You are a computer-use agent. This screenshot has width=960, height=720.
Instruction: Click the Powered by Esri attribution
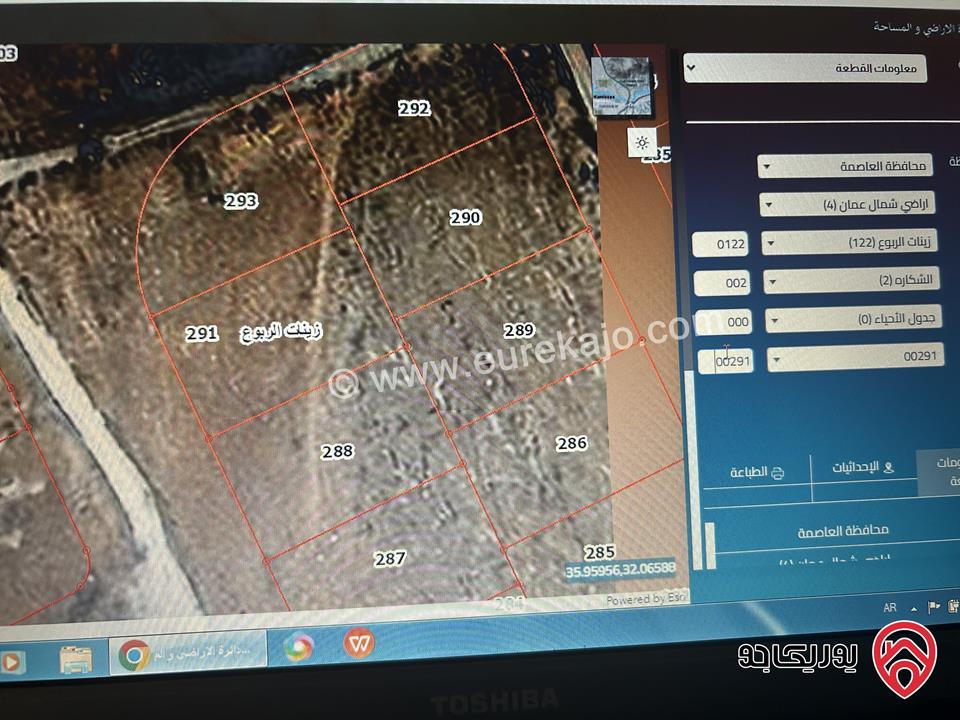coord(647,599)
